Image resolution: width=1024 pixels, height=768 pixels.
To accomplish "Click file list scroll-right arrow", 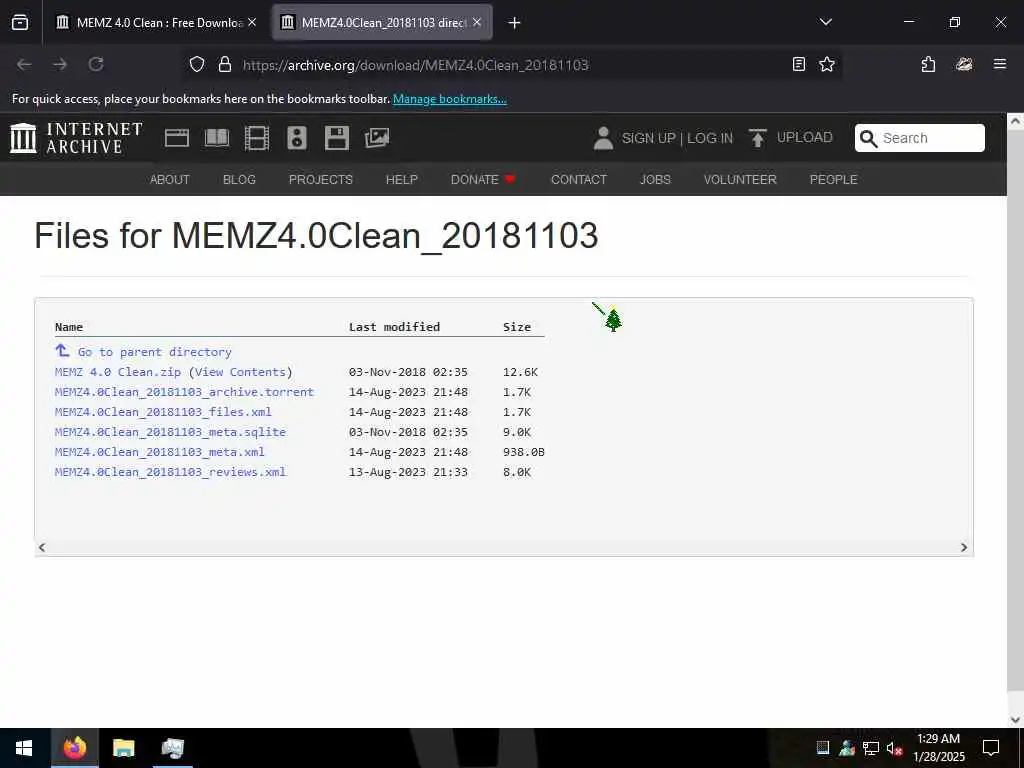I will point(964,547).
